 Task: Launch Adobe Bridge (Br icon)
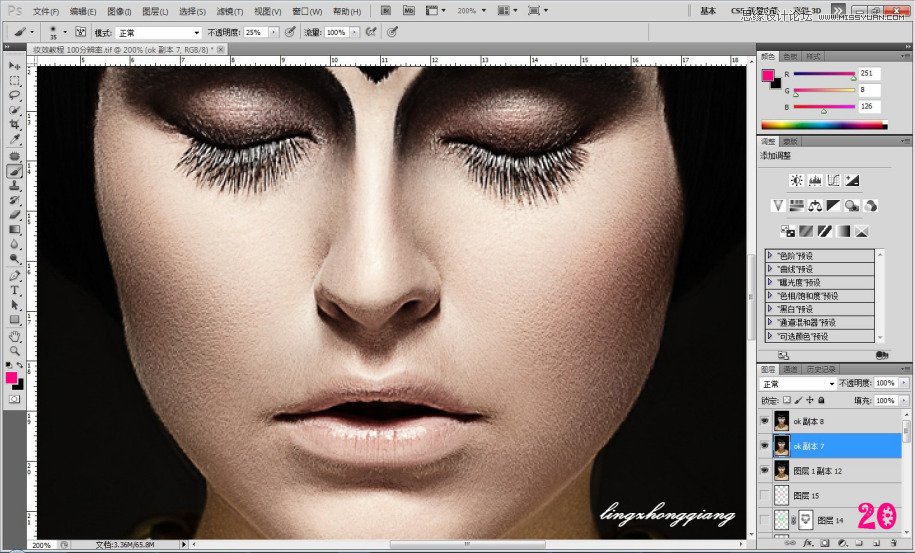coord(386,10)
